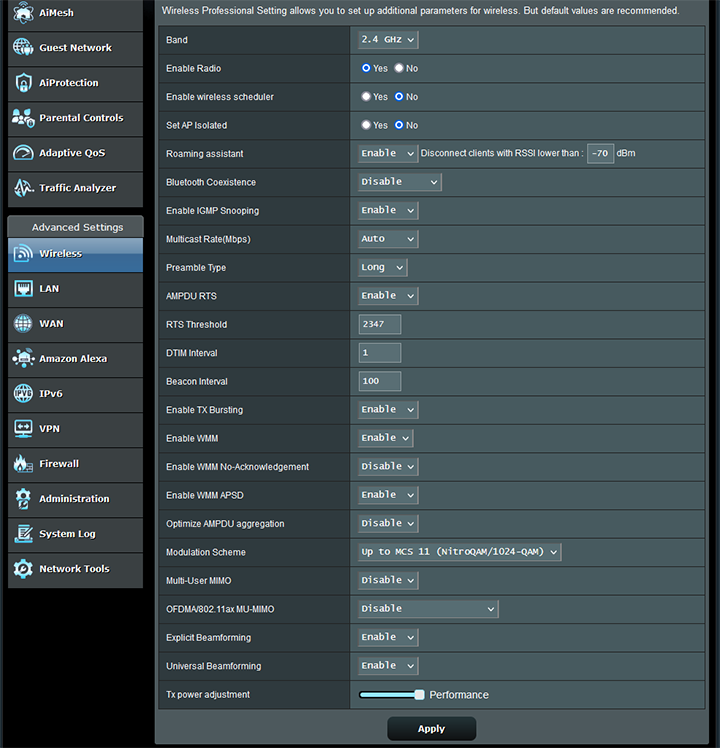Screen dimensions: 720x748
Task: Open the Preamble Type dropdown
Action: pos(383,267)
